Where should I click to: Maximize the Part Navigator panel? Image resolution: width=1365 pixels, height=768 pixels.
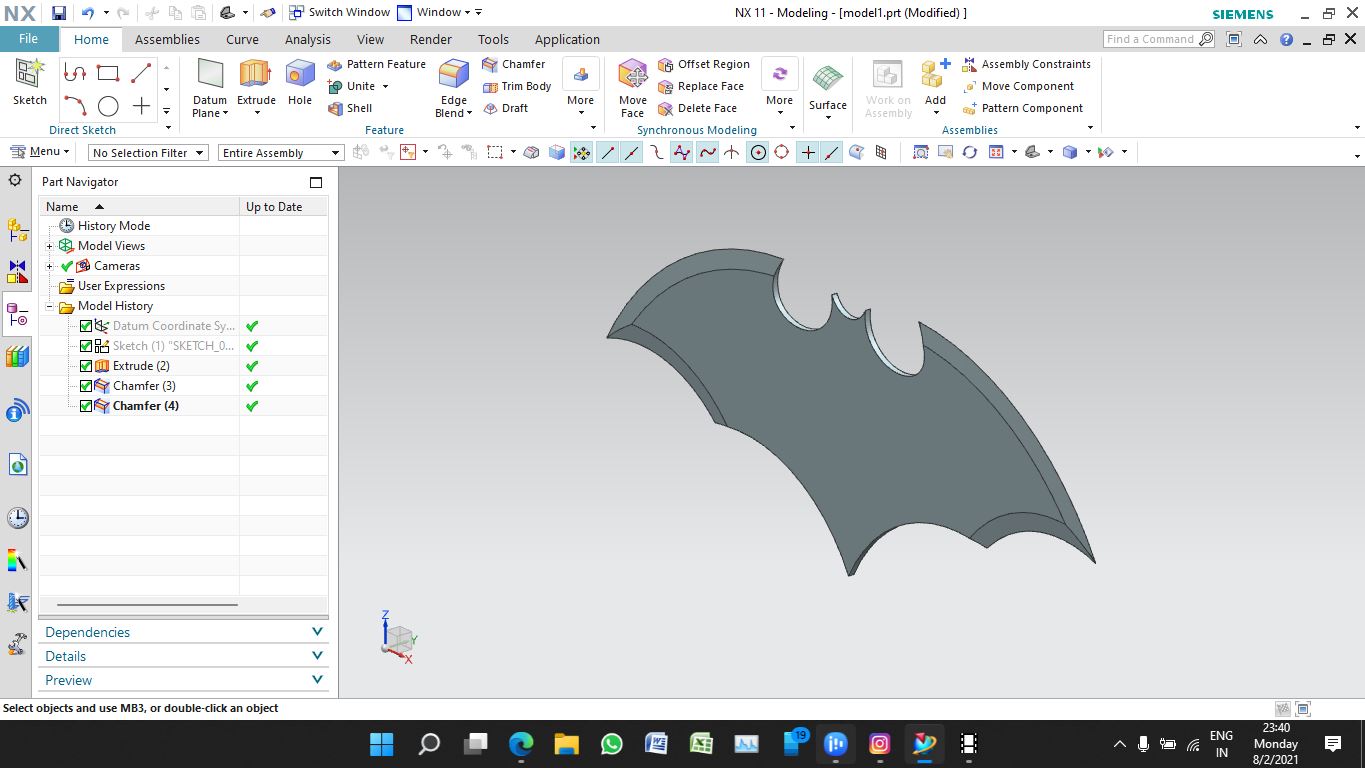coord(316,182)
